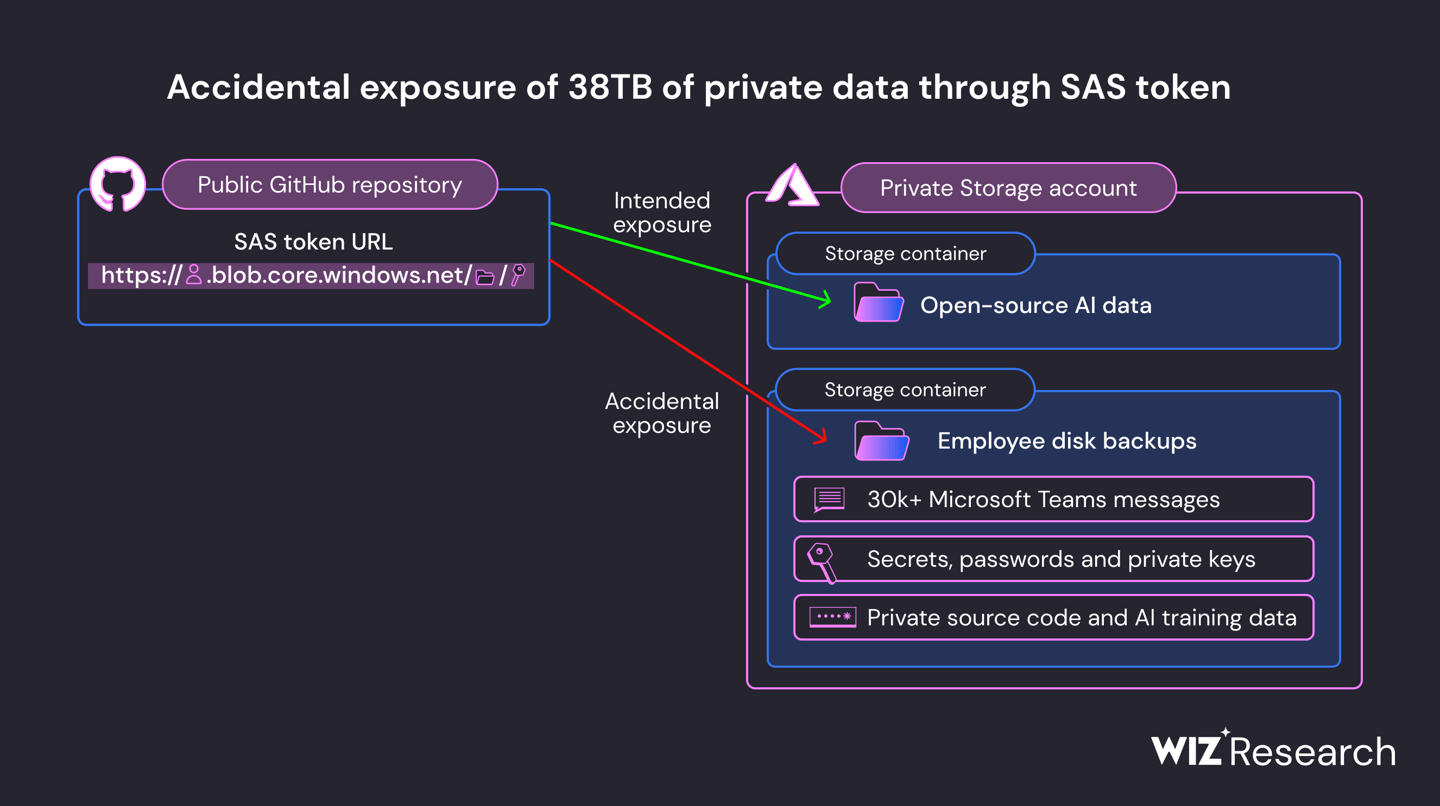Click the user icon in the SAS URL
Viewport: 1440px width, 806px height.
(x=196, y=275)
